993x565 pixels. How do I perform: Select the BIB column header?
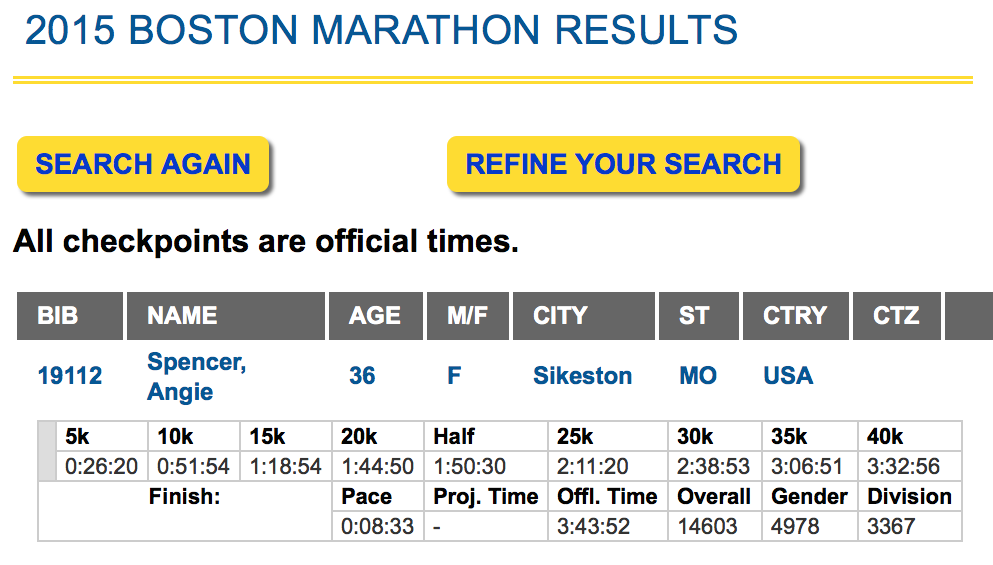tap(70, 315)
